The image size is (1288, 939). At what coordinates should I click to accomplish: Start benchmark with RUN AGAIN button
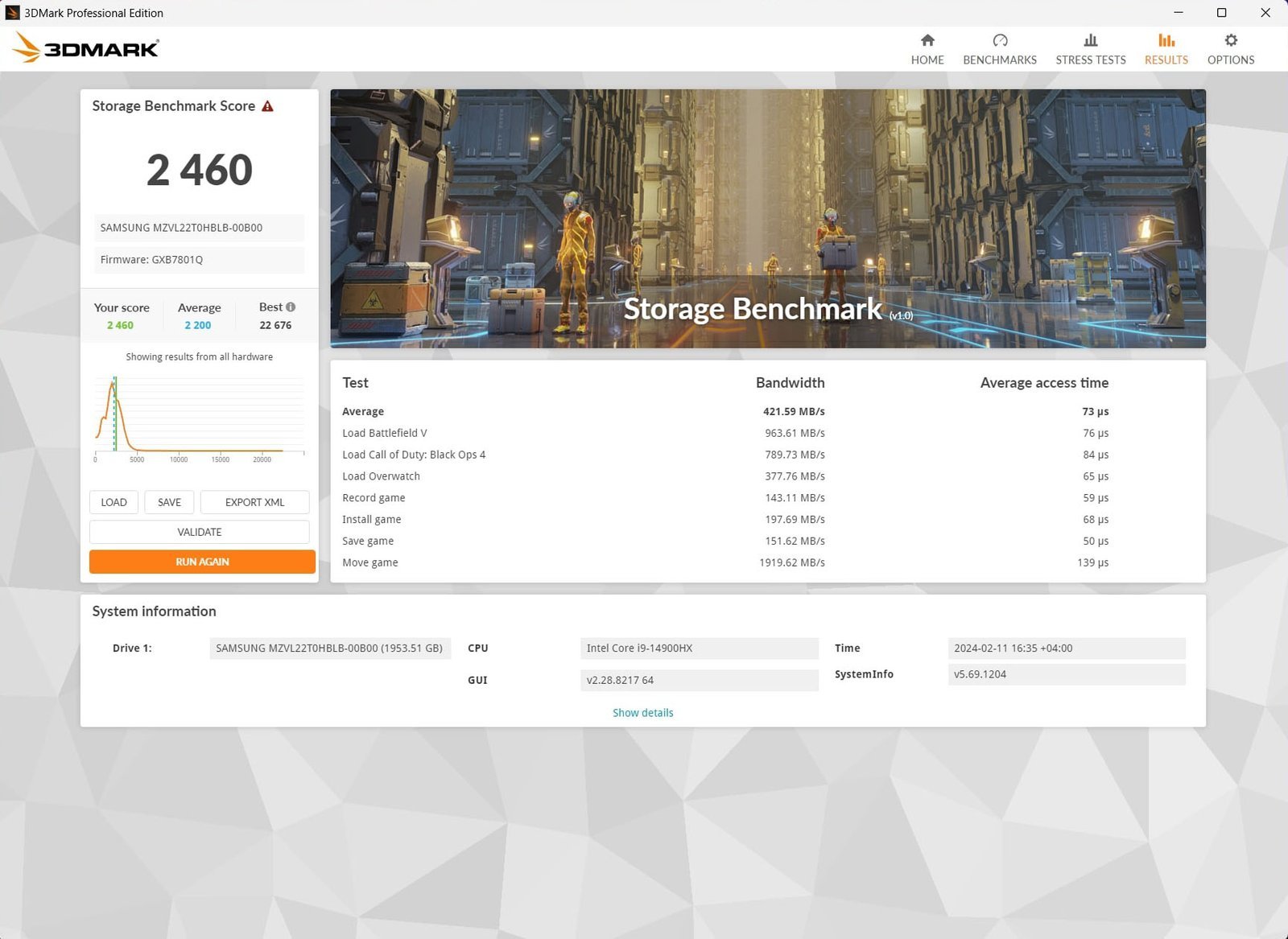click(x=202, y=562)
